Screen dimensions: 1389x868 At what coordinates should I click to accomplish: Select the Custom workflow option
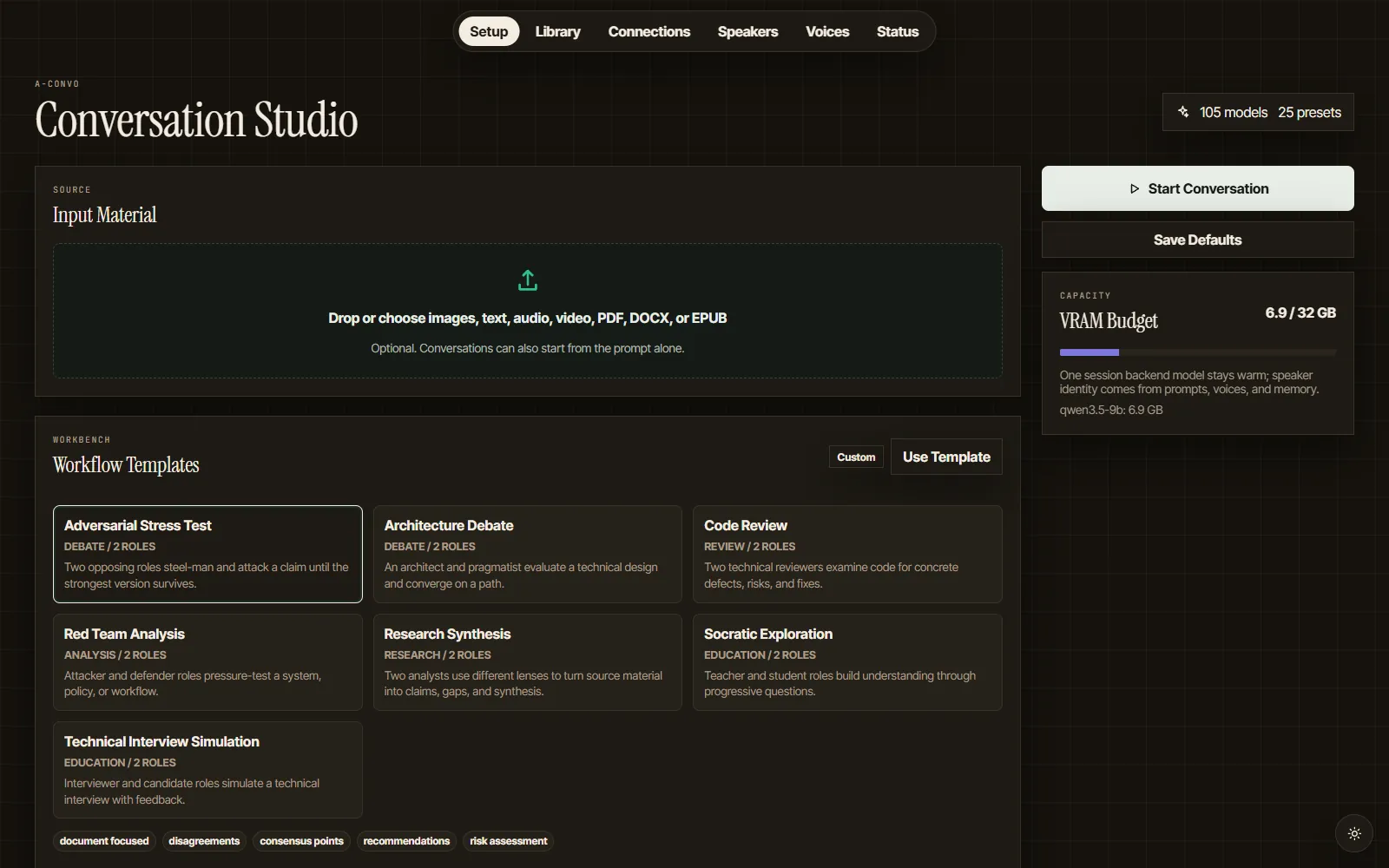click(x=856, y=457)
